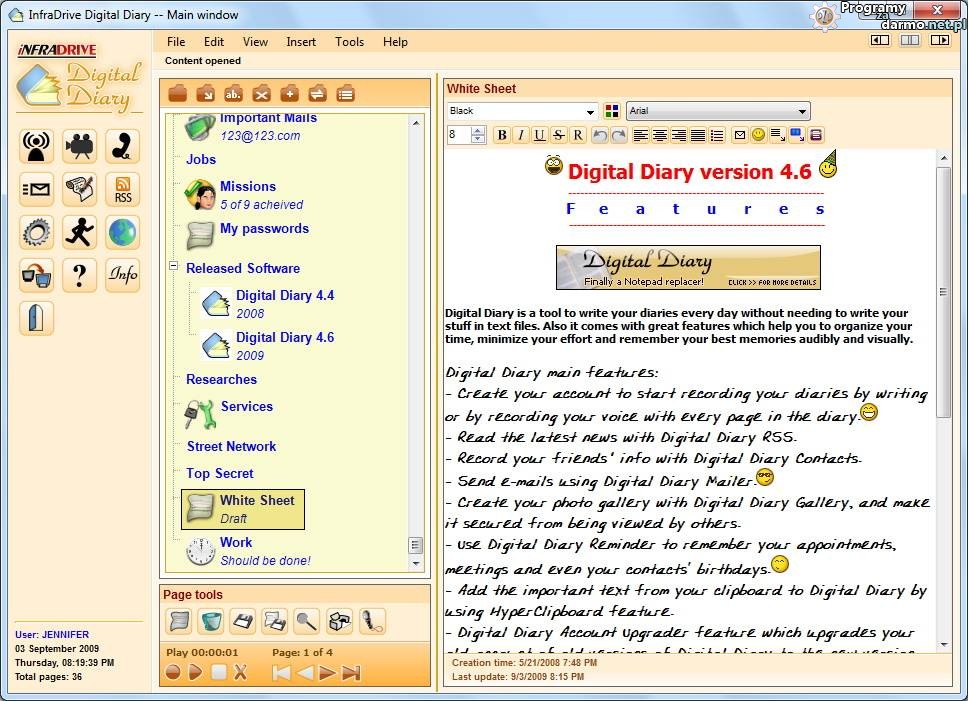Open the Black color name dropdown

522,111
